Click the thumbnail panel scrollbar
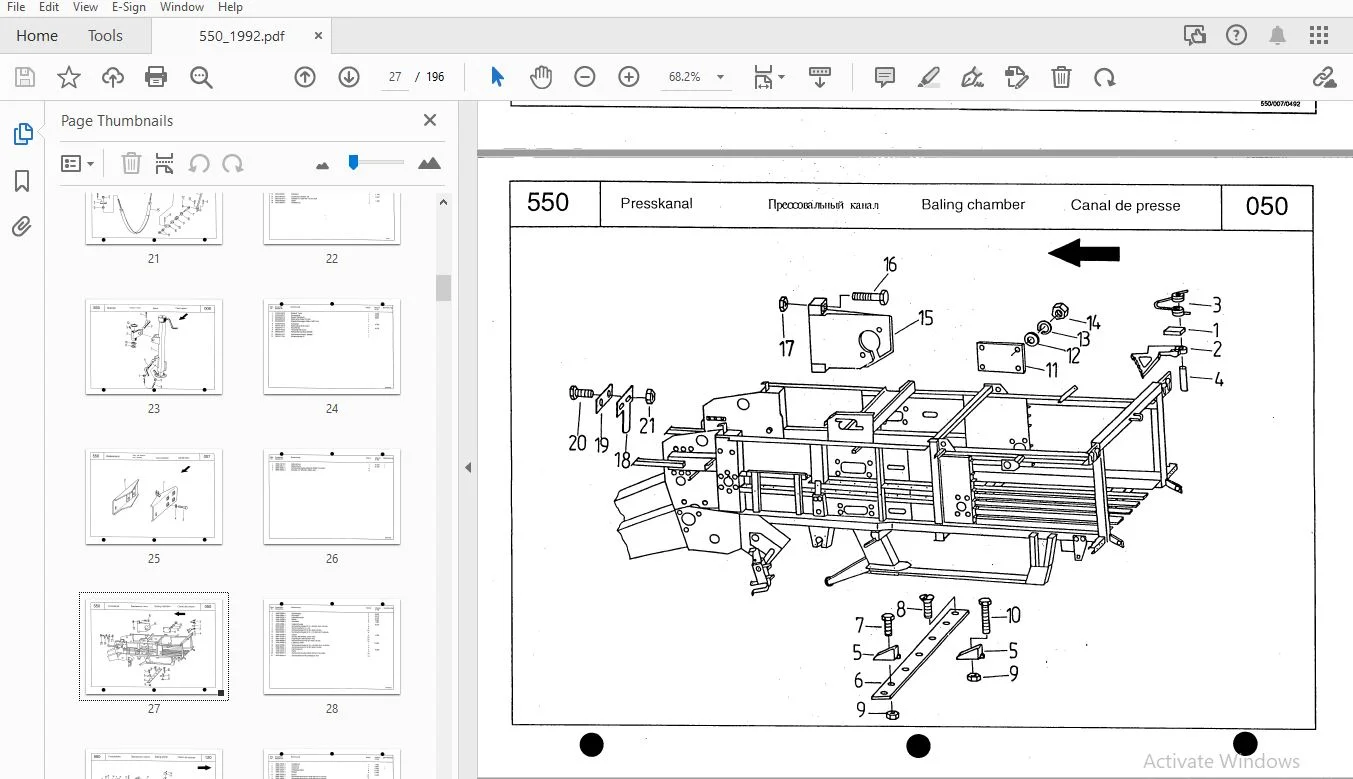The image size is (1353, 779). point(443,288)
